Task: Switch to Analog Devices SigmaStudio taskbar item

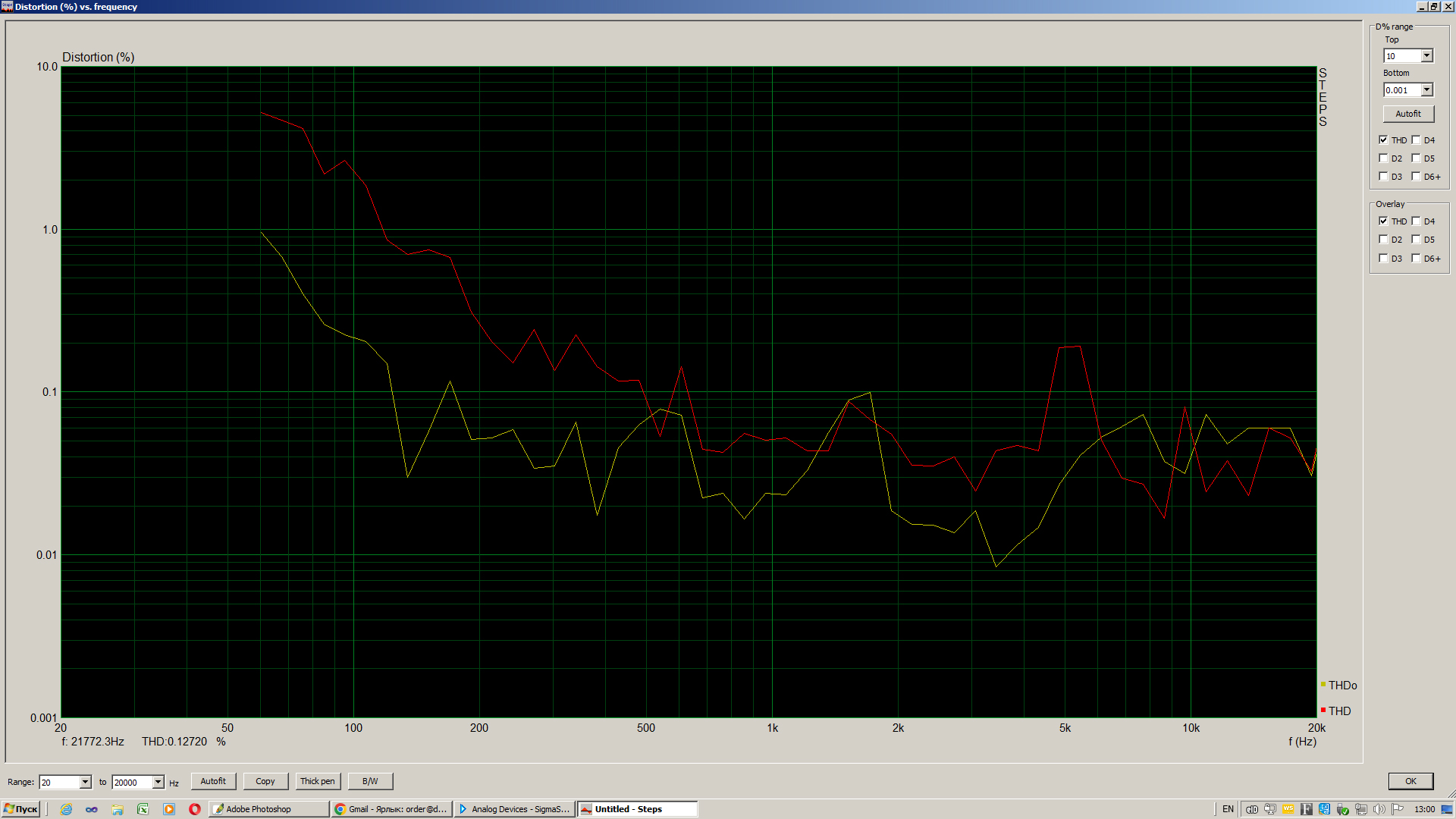Action: coord(514,809)
